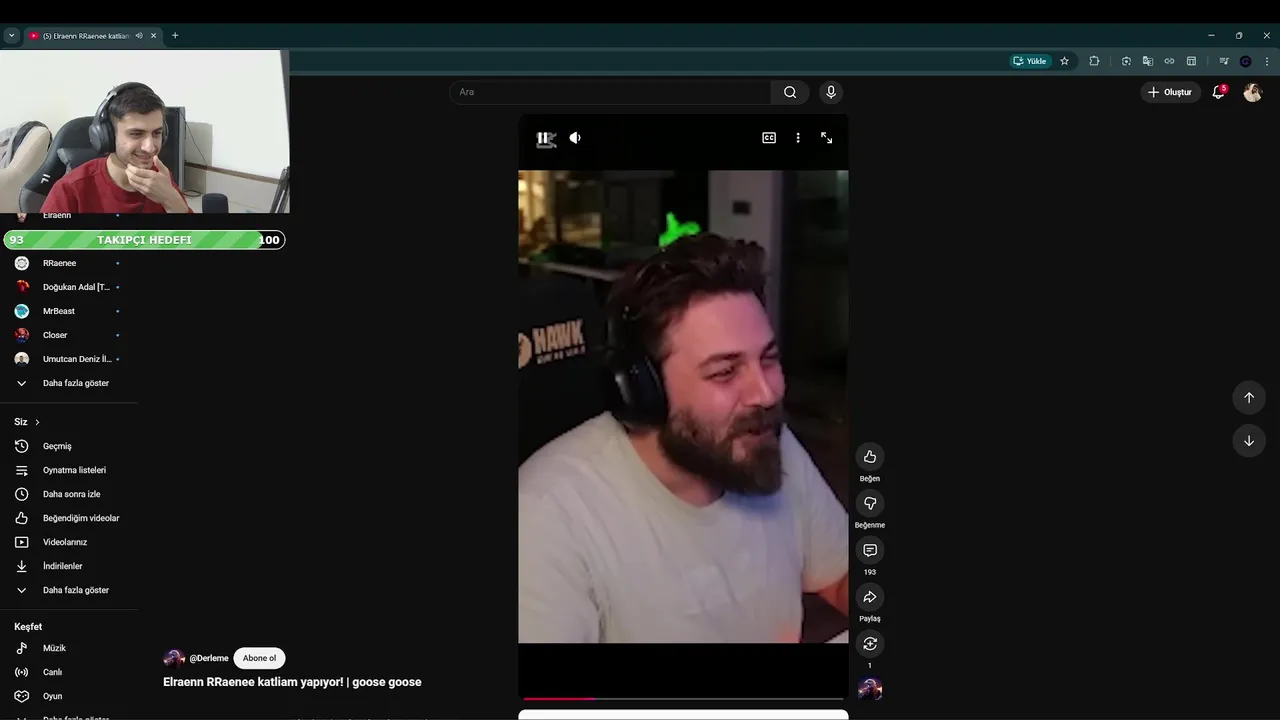Image resolution: width=1280 pixels, height=720 pixels.
Task: Click in the Ara search field
Action: point(610,92)
